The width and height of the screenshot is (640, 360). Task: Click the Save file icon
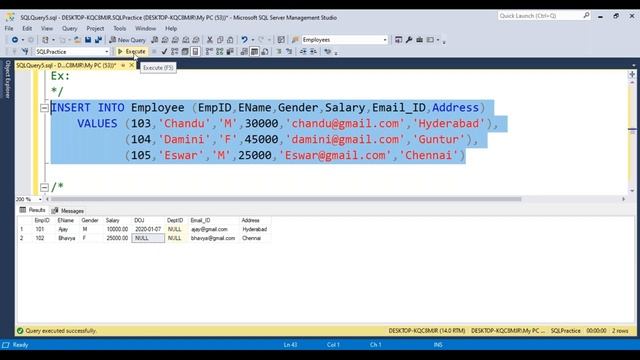88,40
